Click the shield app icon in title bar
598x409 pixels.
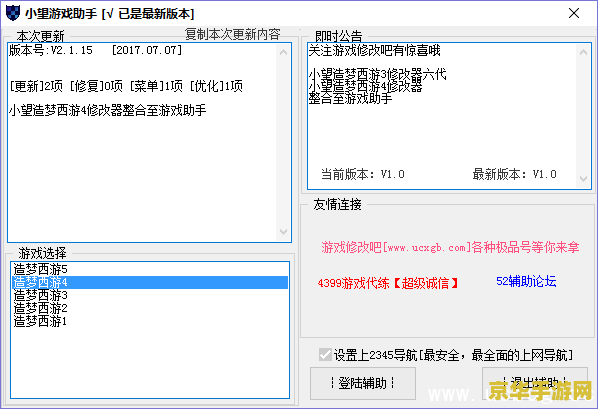click(13, 13)
